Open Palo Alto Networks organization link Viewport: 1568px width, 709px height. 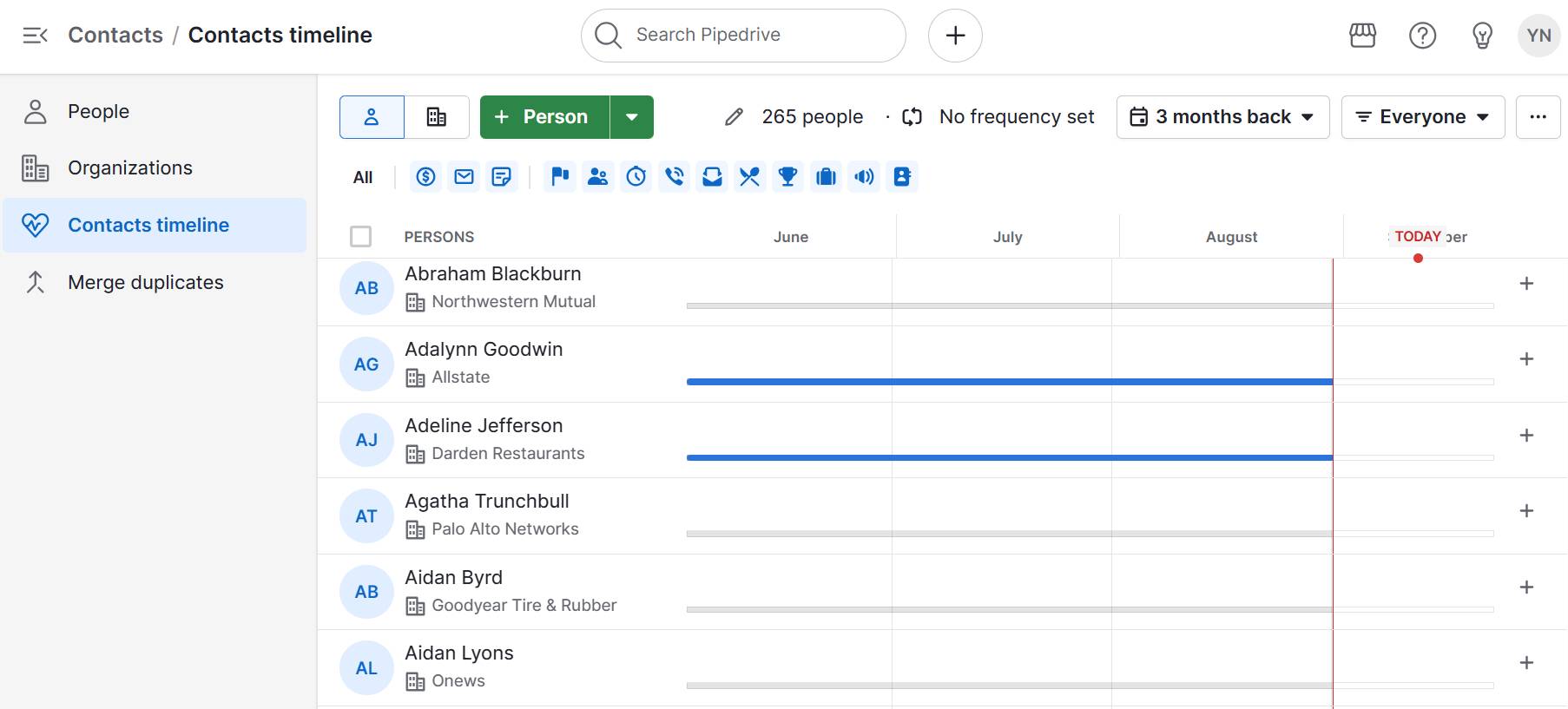click(x=504, y=528)
